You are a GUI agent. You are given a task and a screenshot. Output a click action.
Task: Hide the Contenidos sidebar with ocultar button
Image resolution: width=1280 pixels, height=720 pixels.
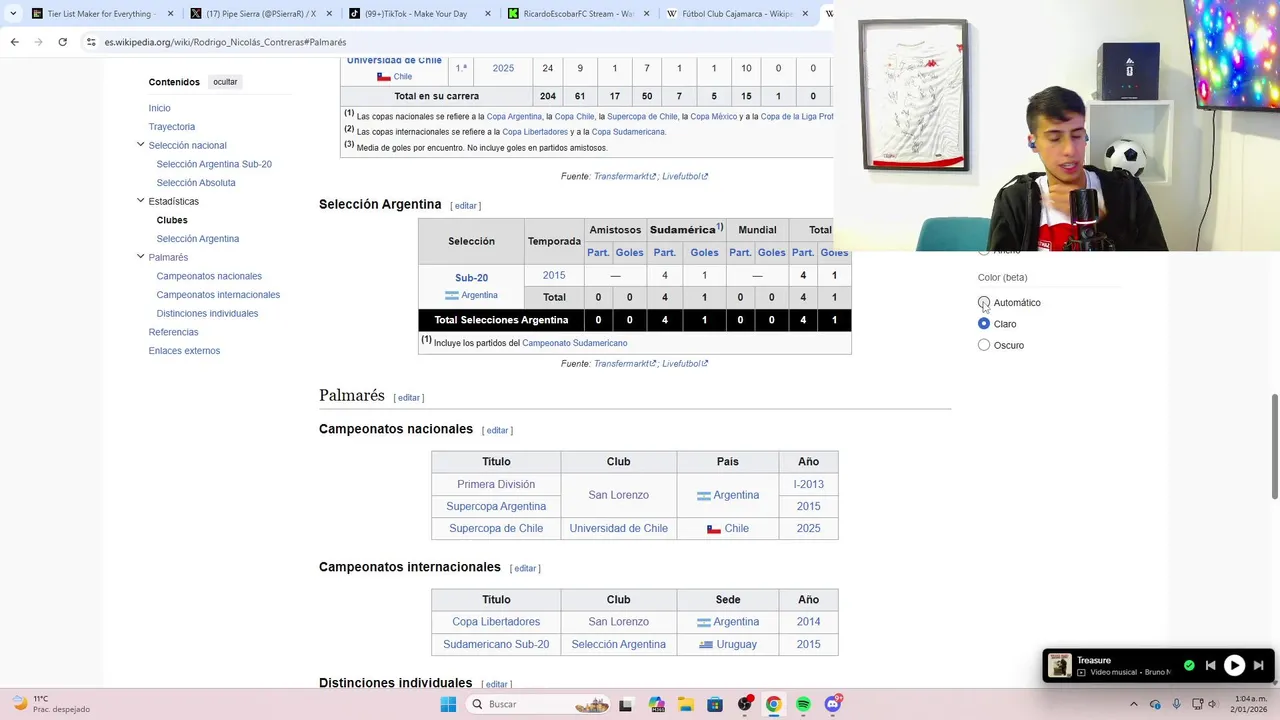coord(225,82)
